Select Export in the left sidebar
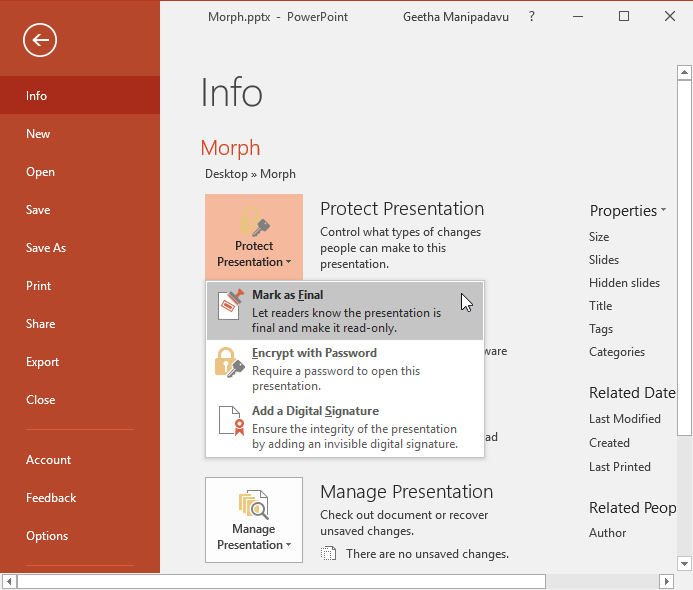Image resolution: width=693 pixels, height=590 pixels. (43, 362)
